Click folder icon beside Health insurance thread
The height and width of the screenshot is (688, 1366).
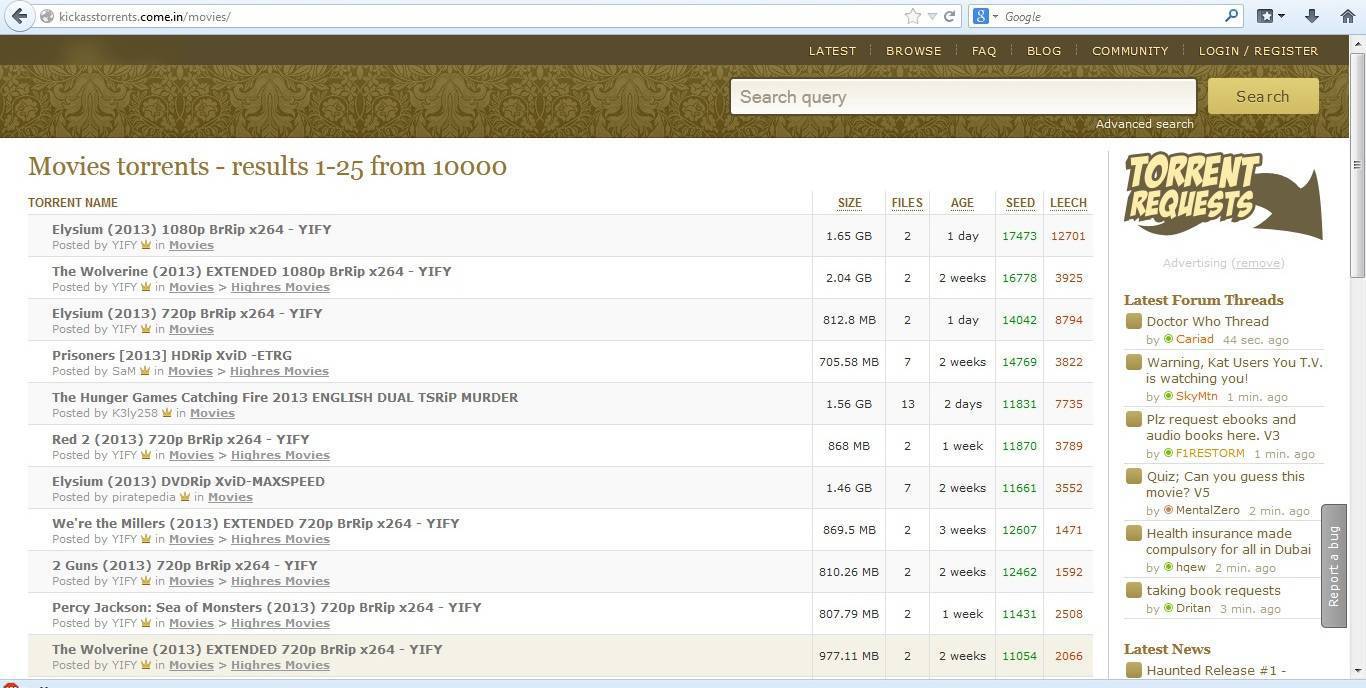coord(1133,533)
